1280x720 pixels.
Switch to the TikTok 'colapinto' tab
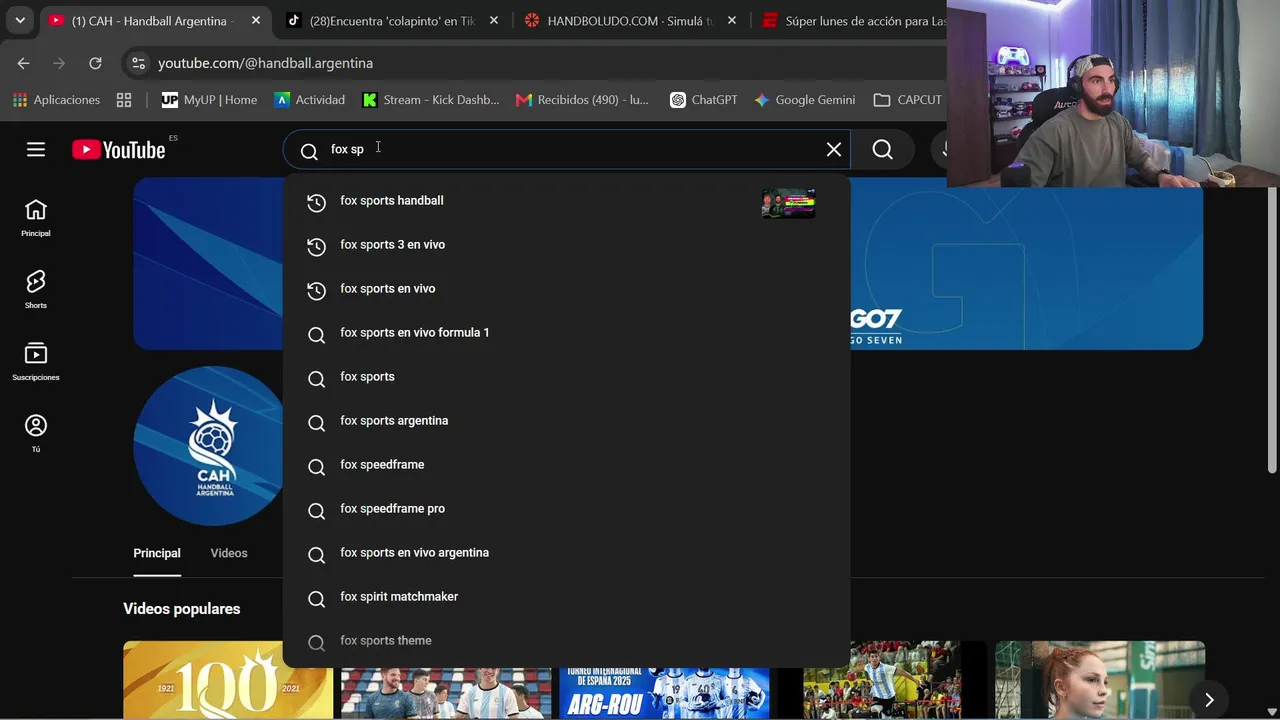pos(392,20)
